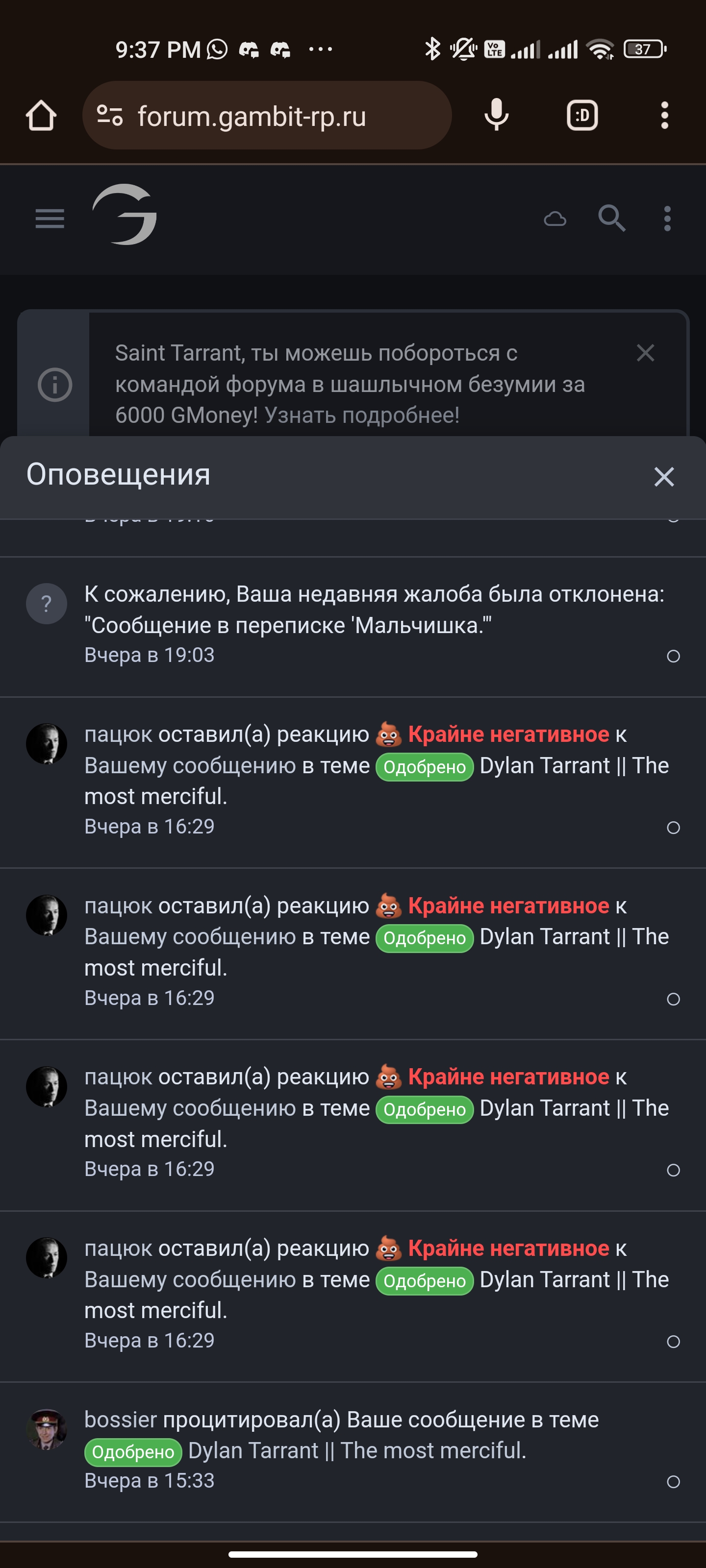Open the forum hamburger navigation menu
The width and height of the screenshot is (706, 1568).
(x=50, y=219)
